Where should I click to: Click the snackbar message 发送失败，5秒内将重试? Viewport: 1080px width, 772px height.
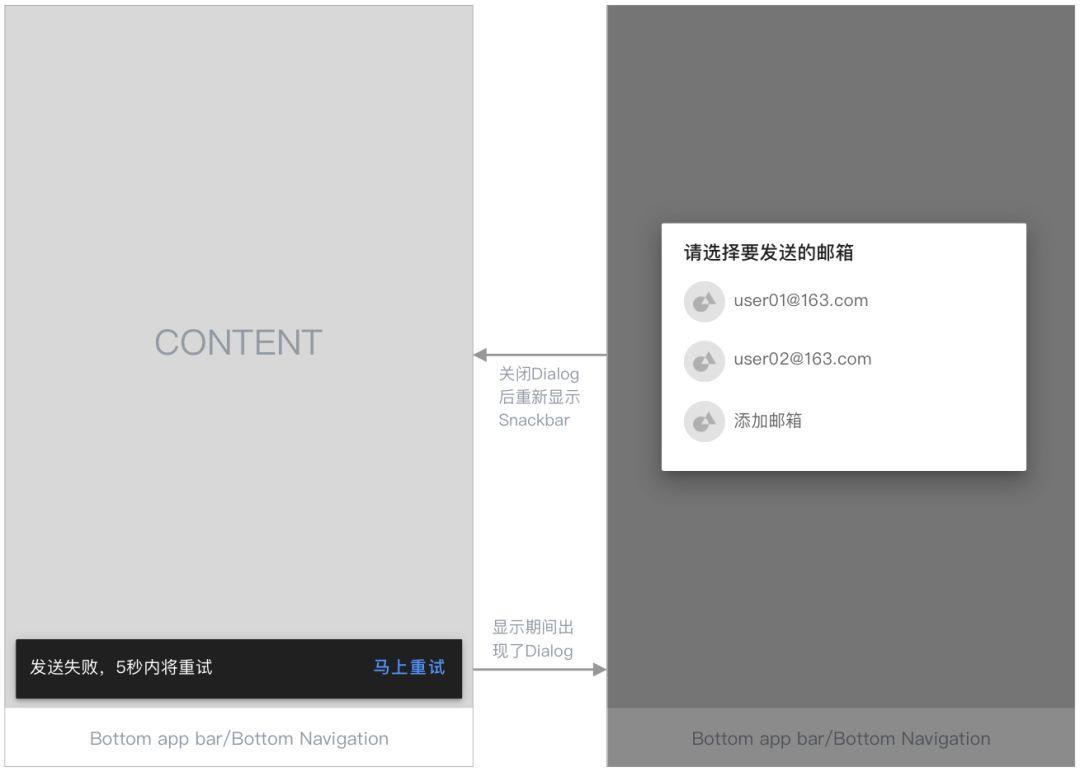click(x=121, y=668)
